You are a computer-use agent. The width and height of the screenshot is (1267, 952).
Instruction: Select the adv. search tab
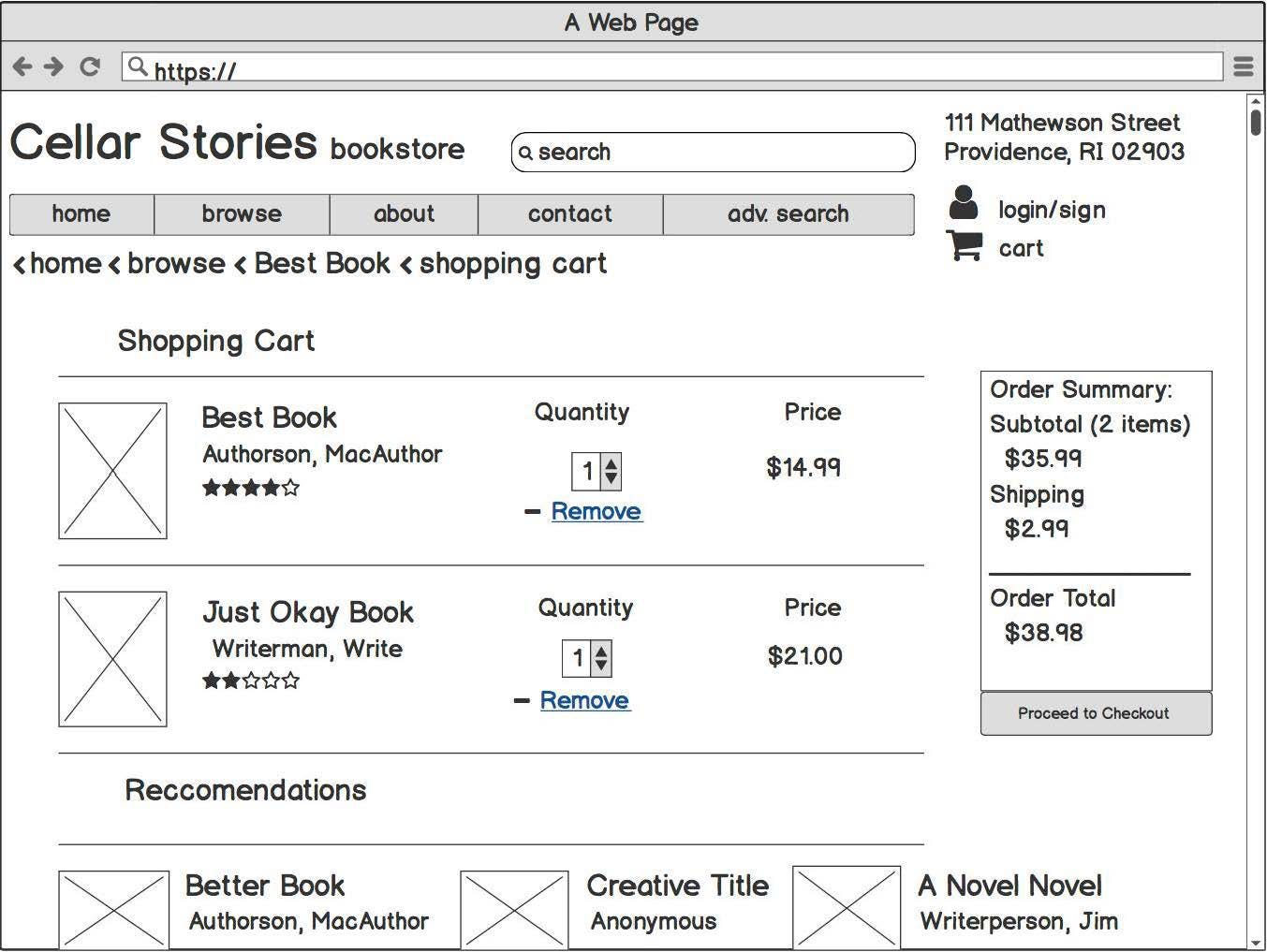point(788,214)
